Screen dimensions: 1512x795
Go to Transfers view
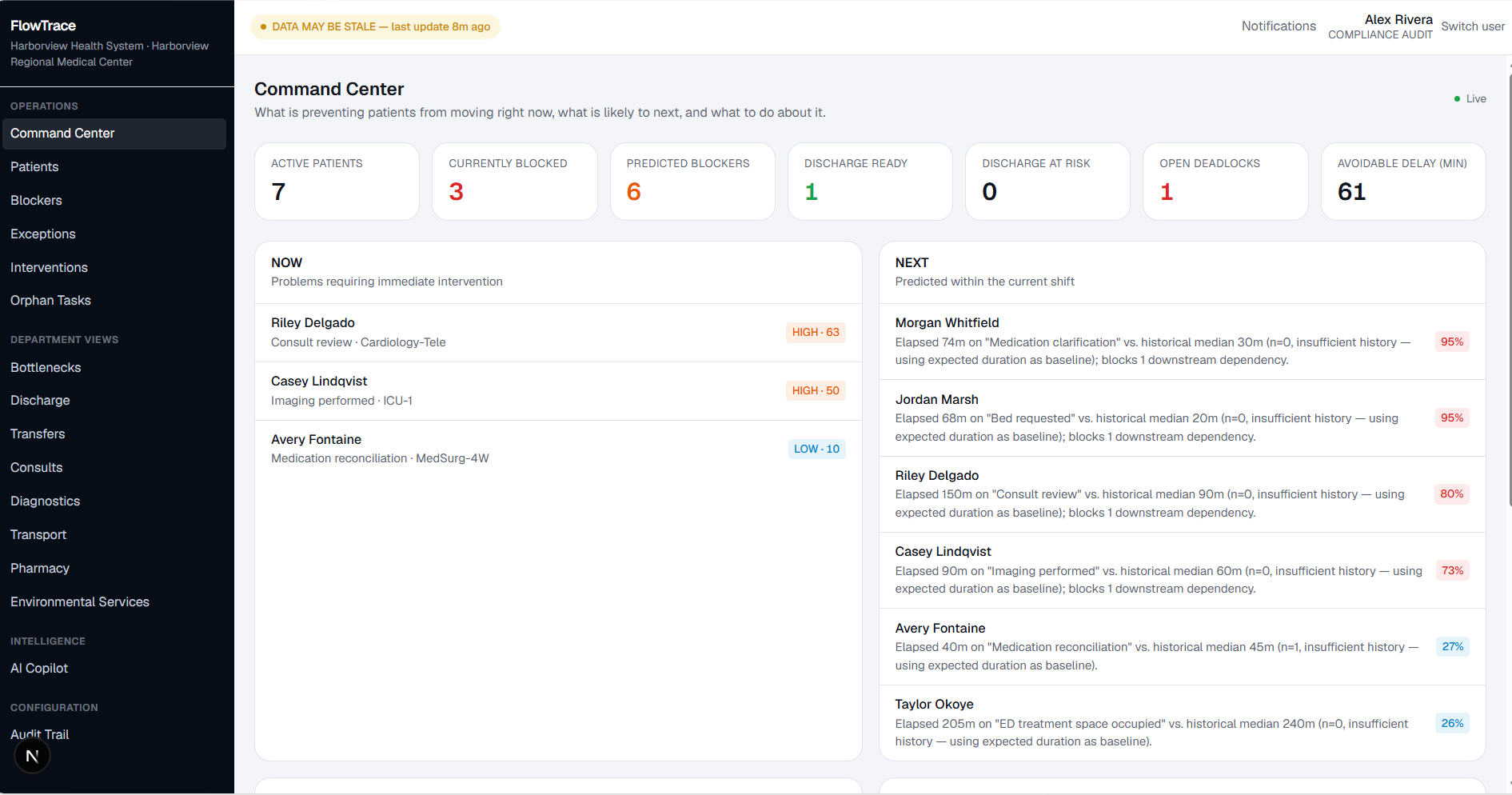coord(114,434)
